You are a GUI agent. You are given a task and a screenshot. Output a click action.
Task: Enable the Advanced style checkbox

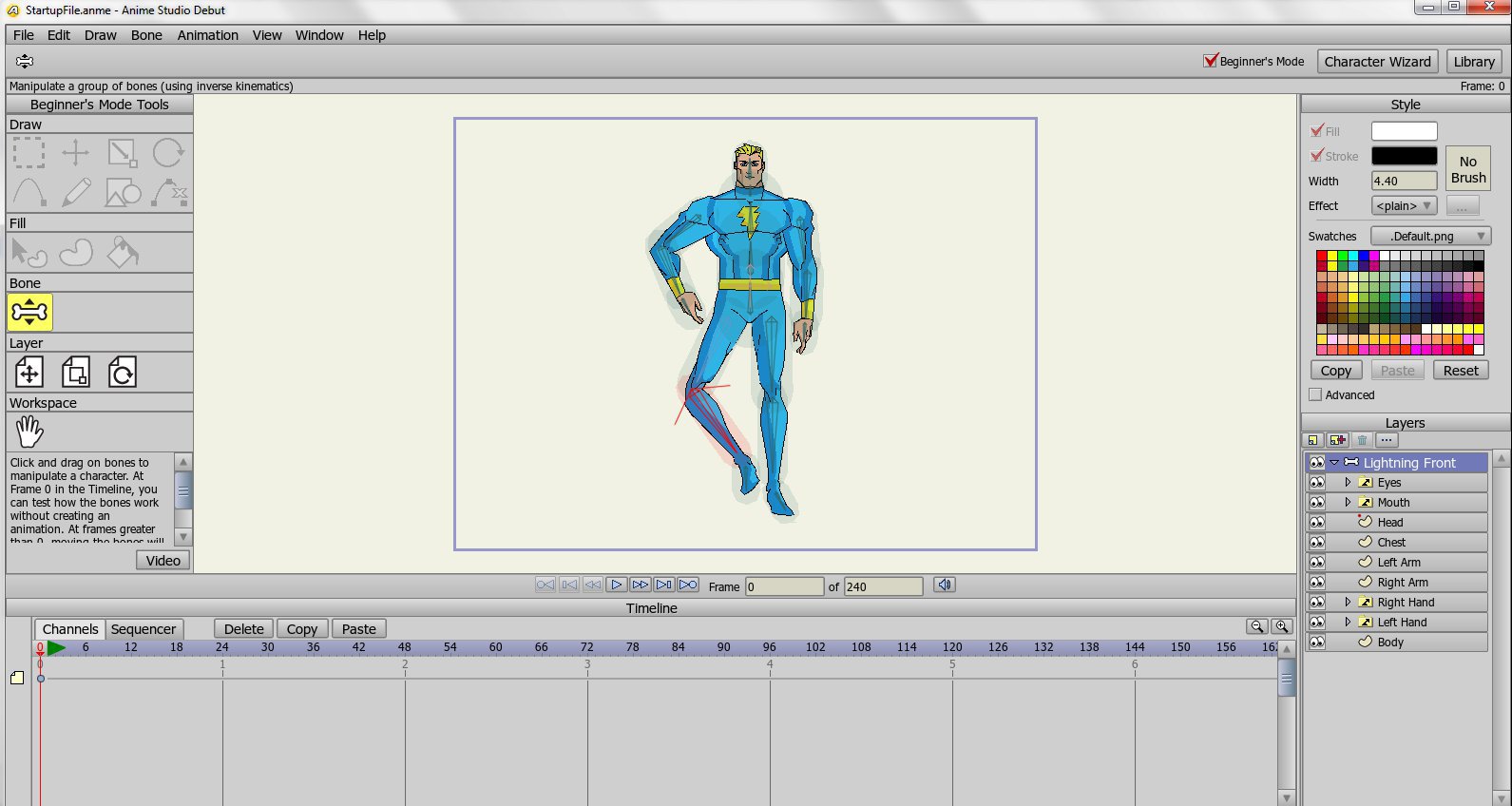tap(1315, 394)
